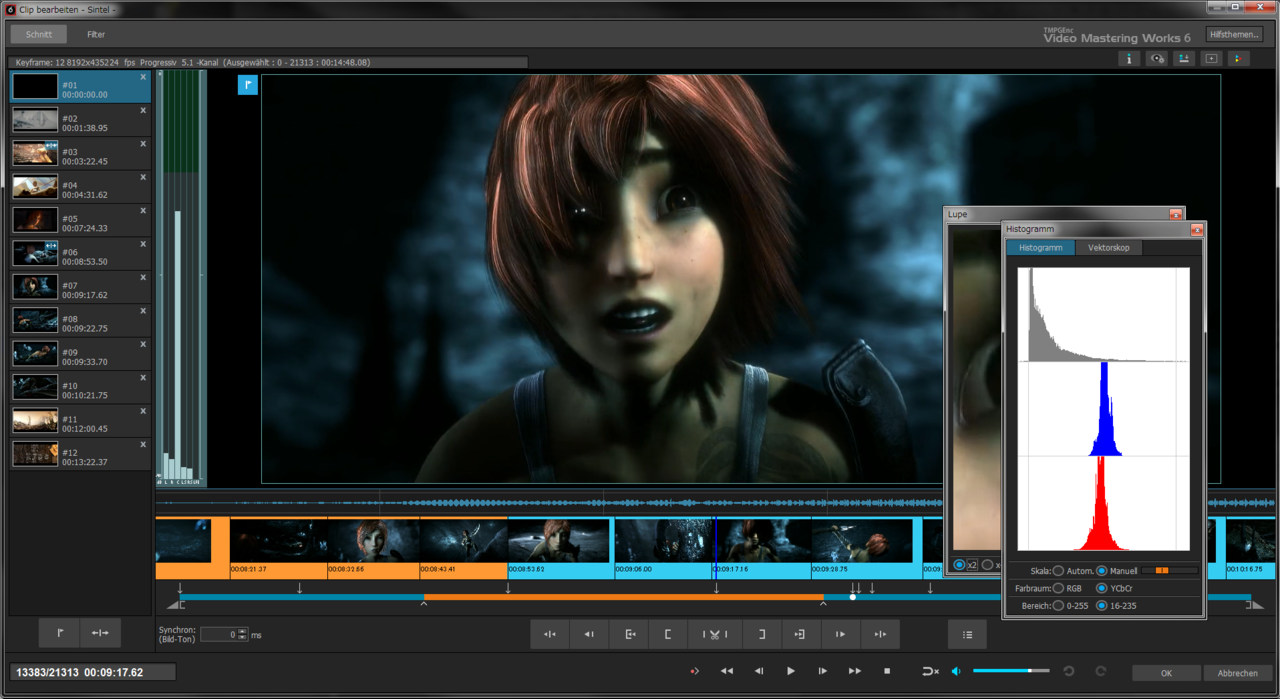Jump to previous cut point
This screenshot has width=1280, height=699.
point(550,634)
